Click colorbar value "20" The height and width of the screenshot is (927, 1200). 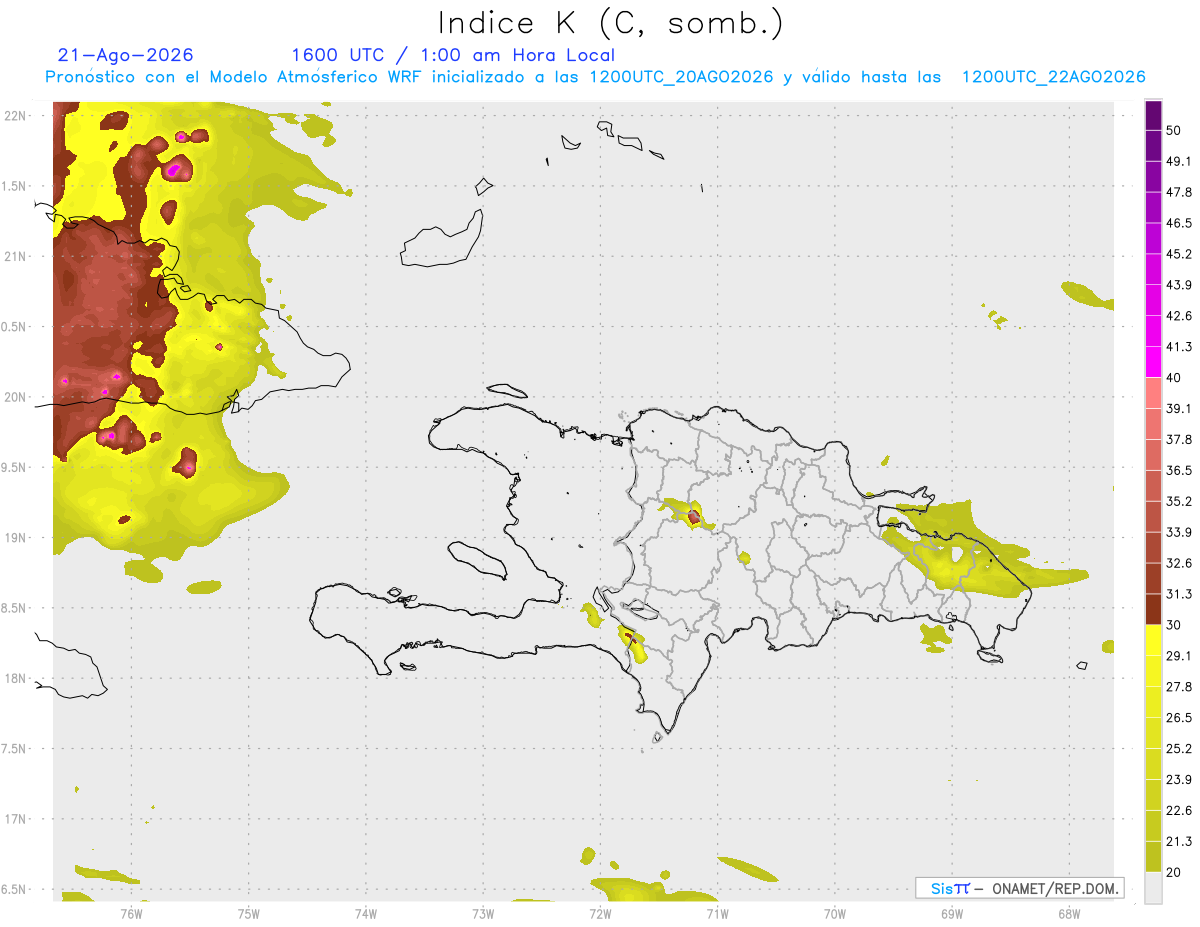click(1174, 873)
